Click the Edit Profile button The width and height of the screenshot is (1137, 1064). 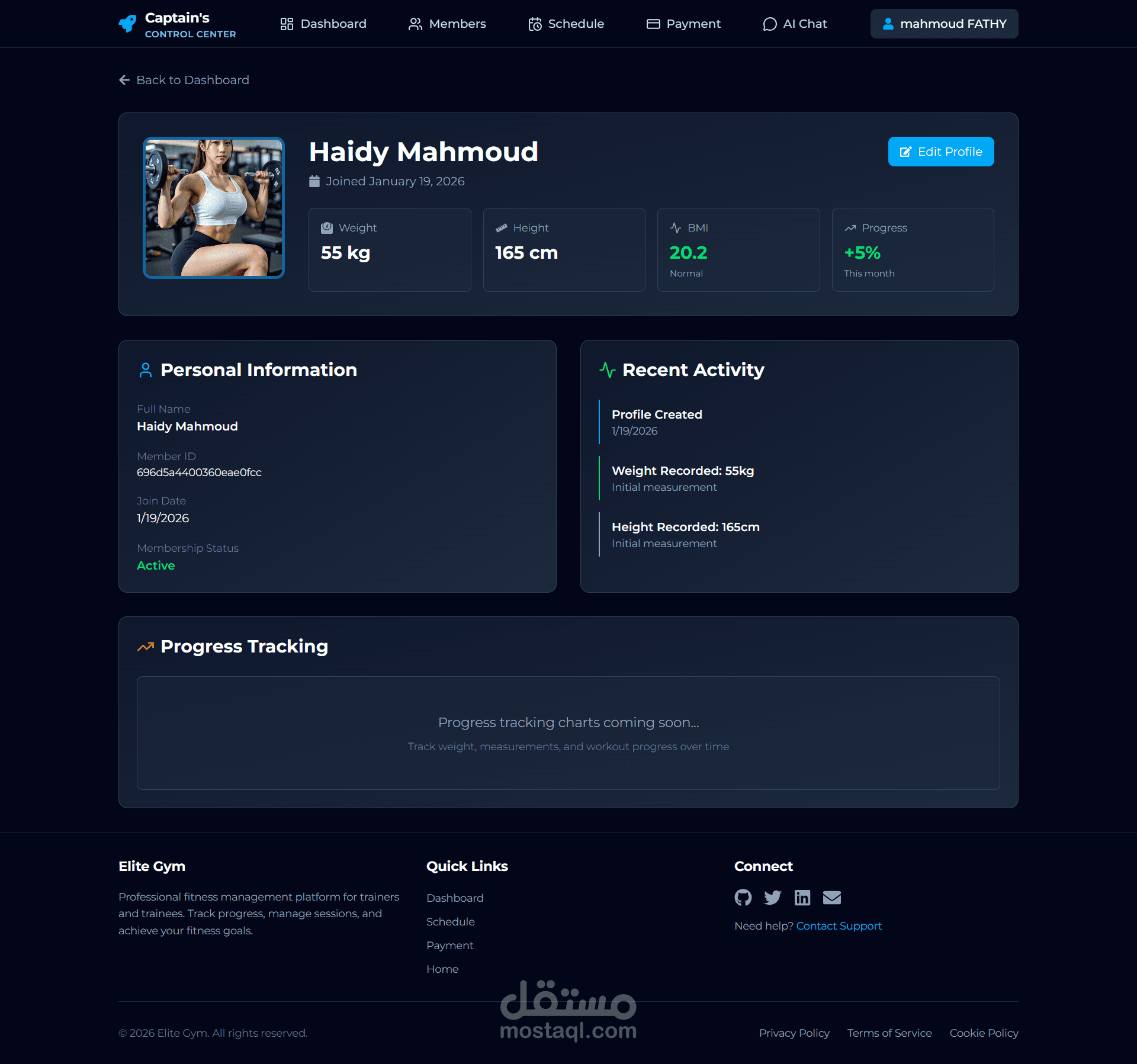pos(940,152)
